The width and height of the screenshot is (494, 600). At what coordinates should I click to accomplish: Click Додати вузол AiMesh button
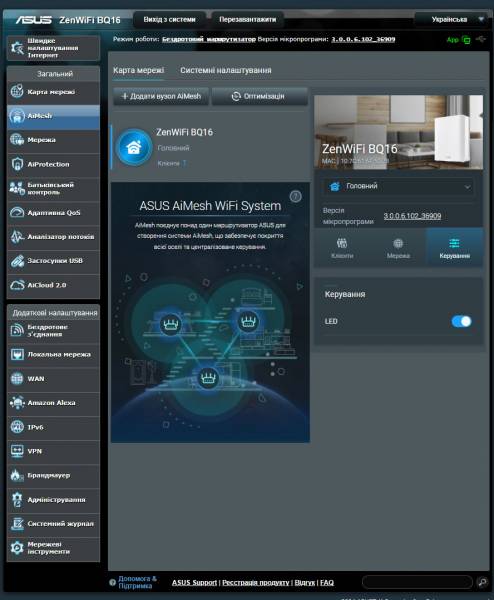pos(161,96)
